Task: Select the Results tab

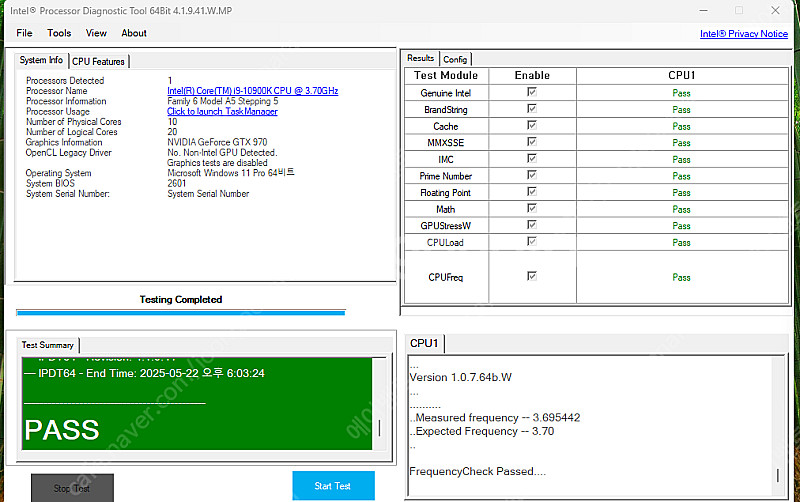Action: [420, 58]
